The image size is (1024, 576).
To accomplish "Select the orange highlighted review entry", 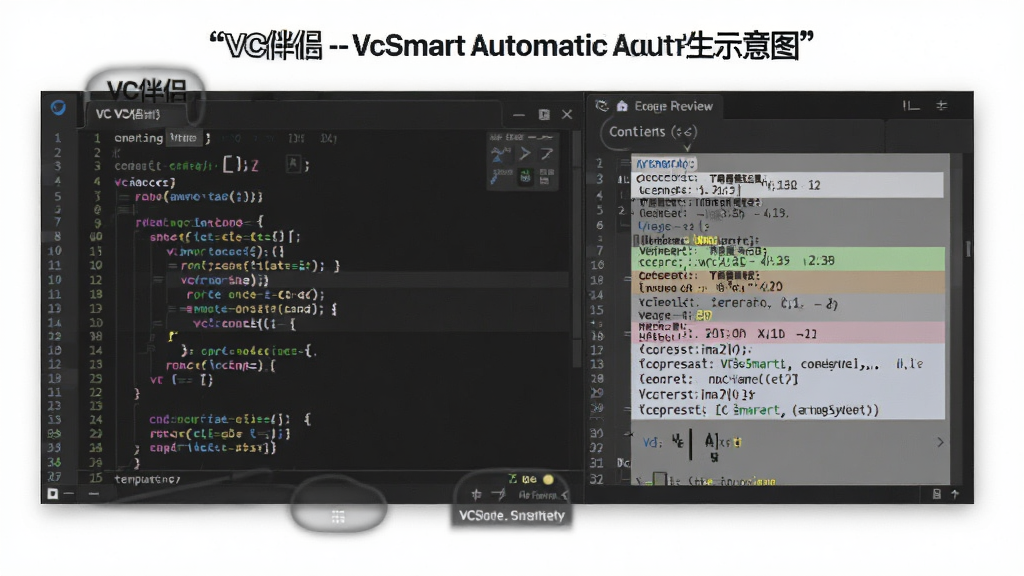I will point(788,281).
